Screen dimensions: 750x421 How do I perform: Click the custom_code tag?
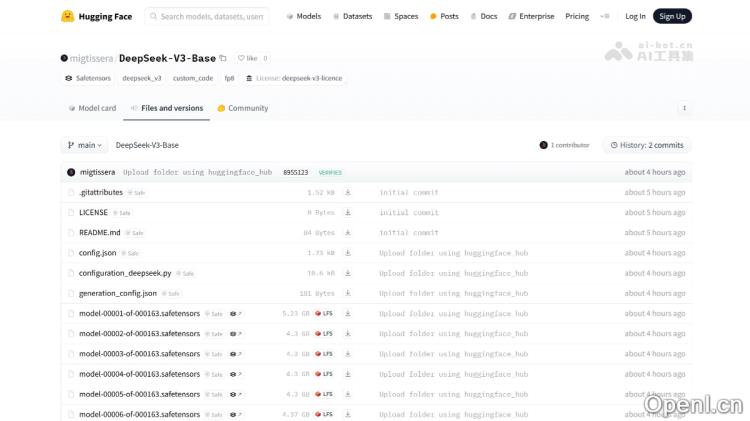tap(193, 78)
